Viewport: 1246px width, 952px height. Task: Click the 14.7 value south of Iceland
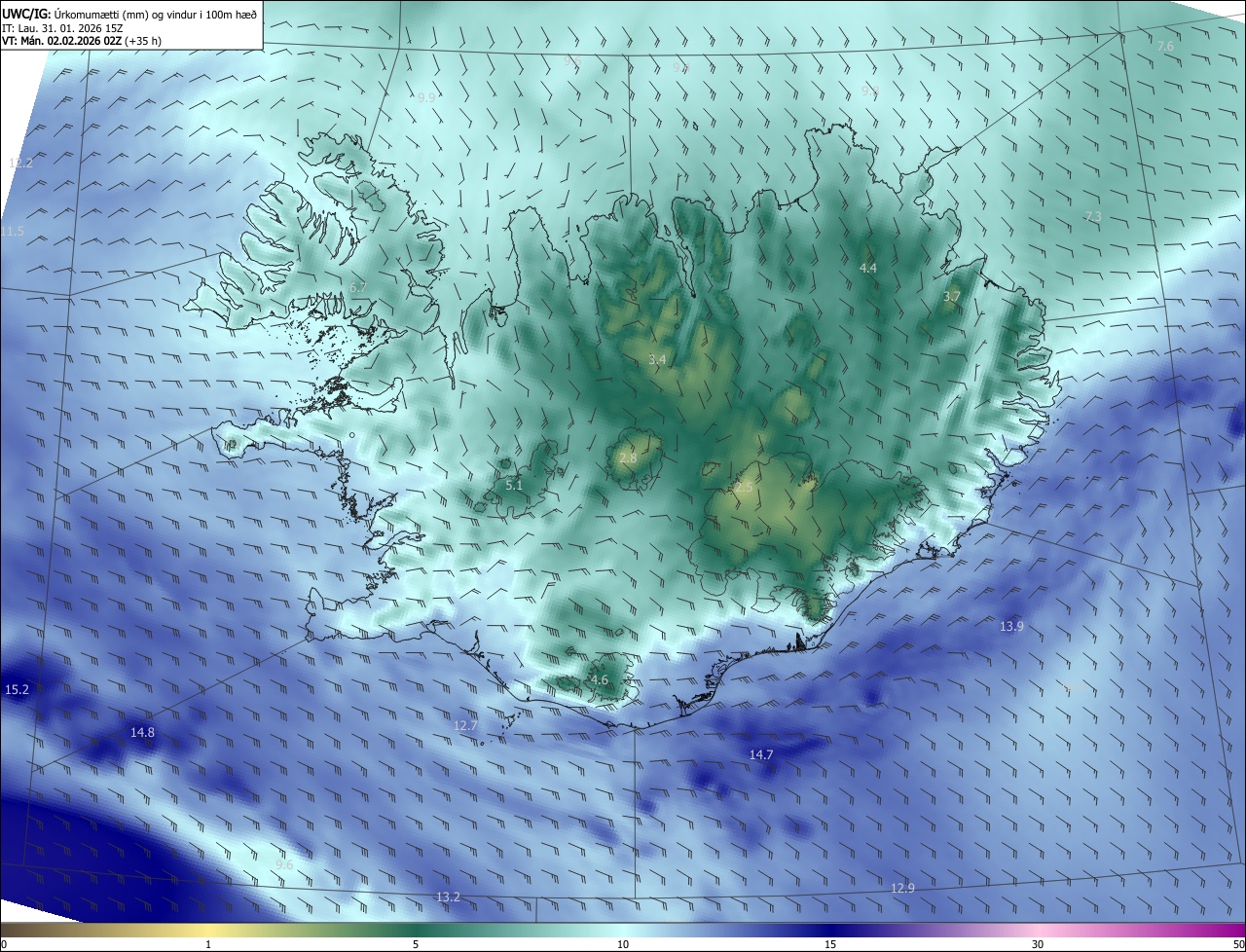761,754
